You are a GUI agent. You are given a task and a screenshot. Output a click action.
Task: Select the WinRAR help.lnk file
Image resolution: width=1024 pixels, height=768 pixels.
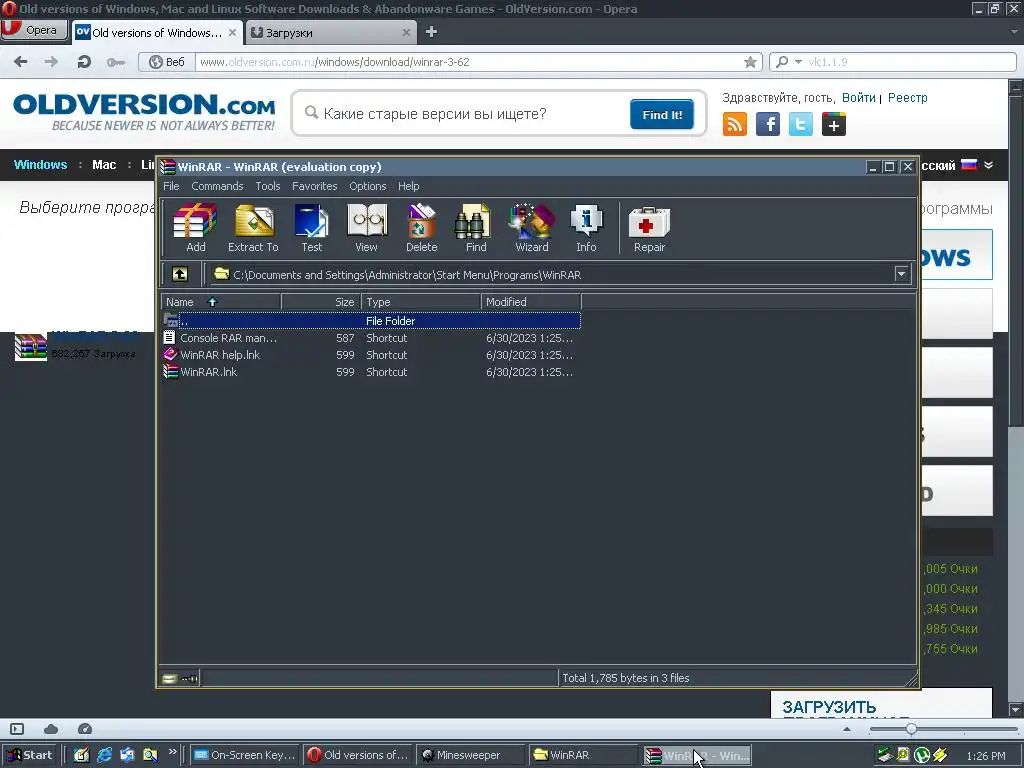click(371, 355)
